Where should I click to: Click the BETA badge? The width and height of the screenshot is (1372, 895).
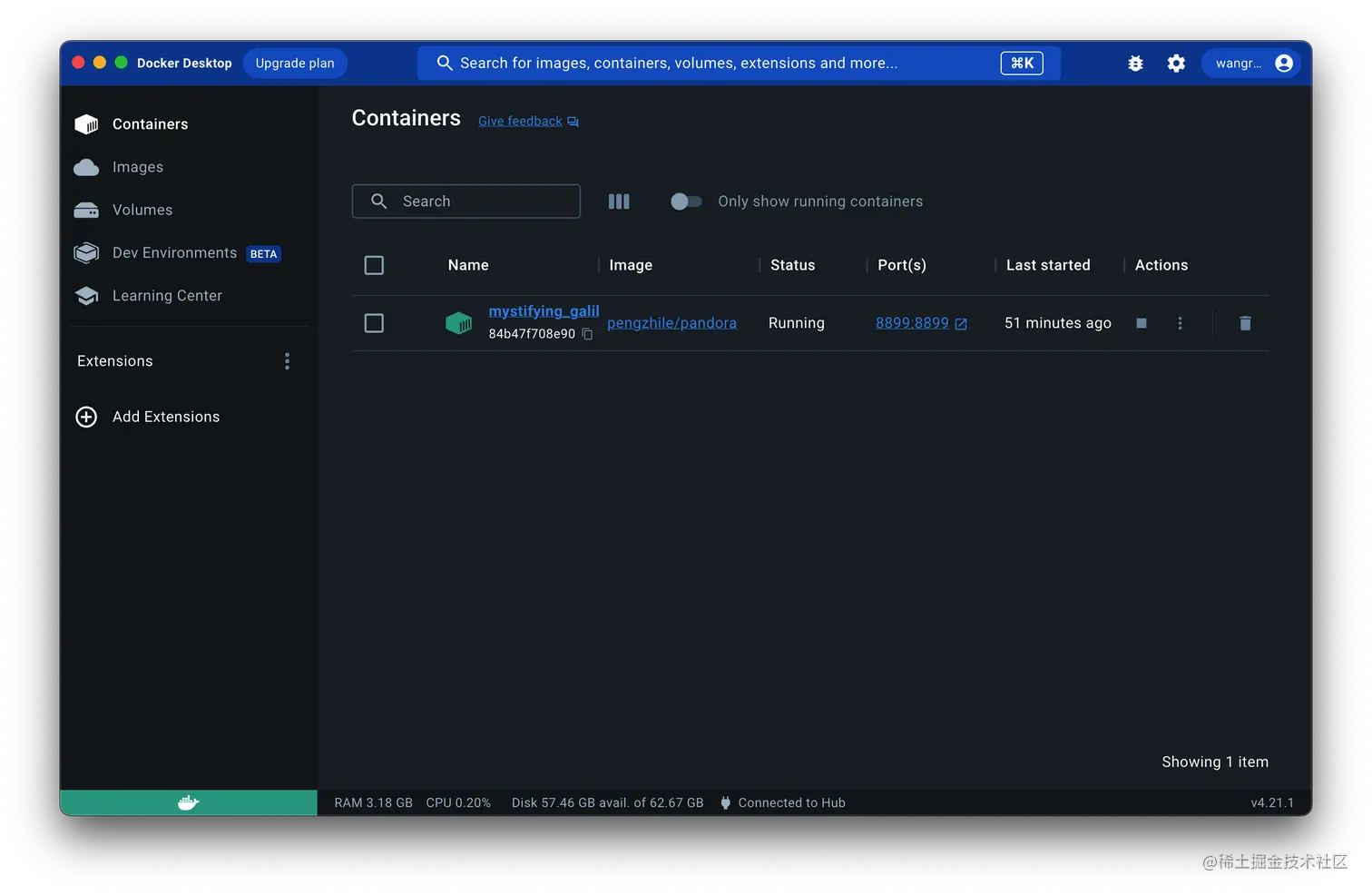[263, 254]
